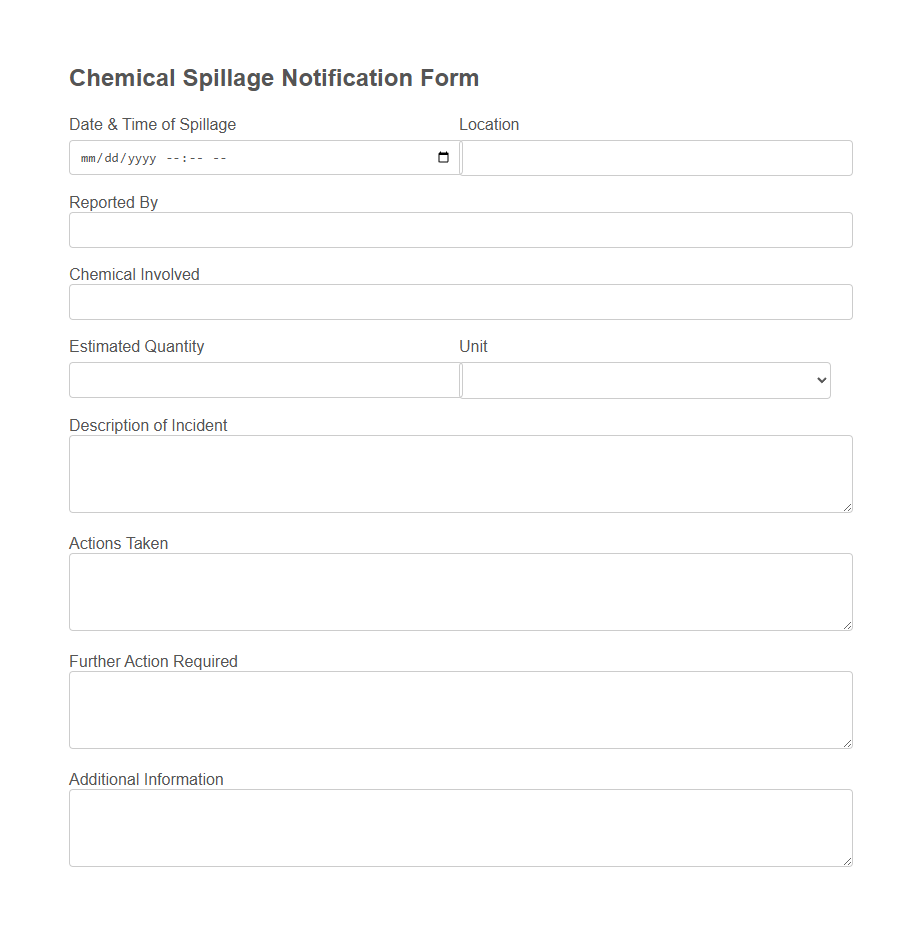Click the Date & Time of Spillage input
This screenshot has width=900, height=935.
pyautogui.click(x=250, y=157)
